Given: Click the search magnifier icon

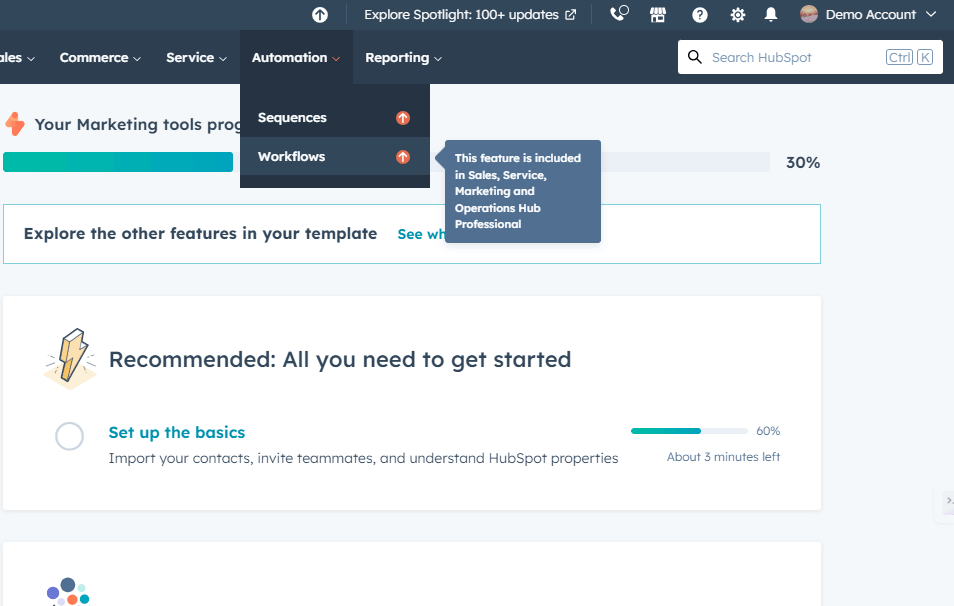Looking at the screenshot, I should click(x=695, y=57).
